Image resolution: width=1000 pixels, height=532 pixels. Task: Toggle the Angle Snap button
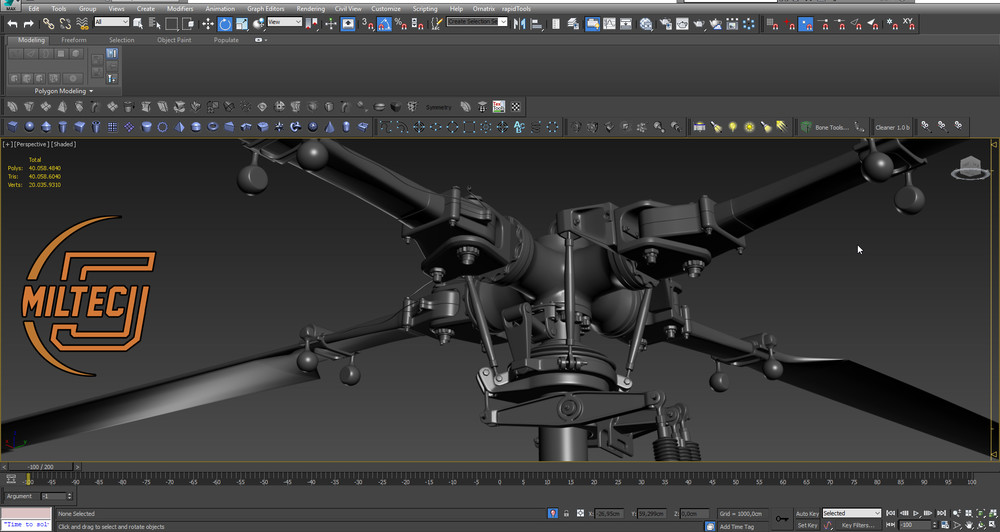tap(384, 23)
